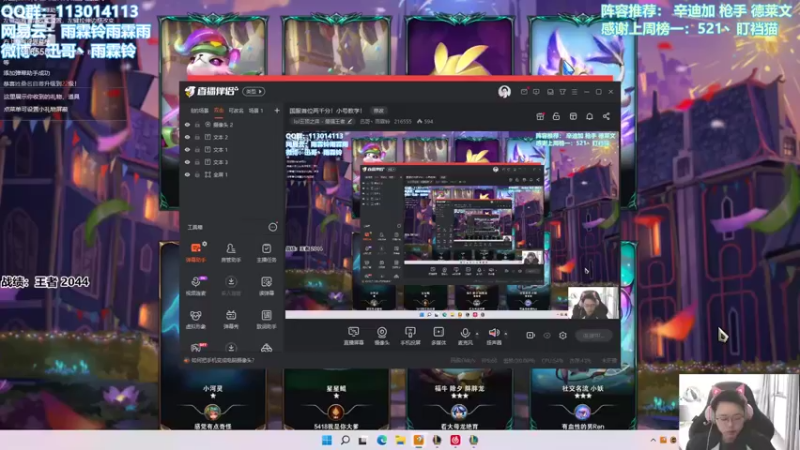Switch to the 场景 1 tab
Viewport: 800px width, 450px height.
[256, 110]
